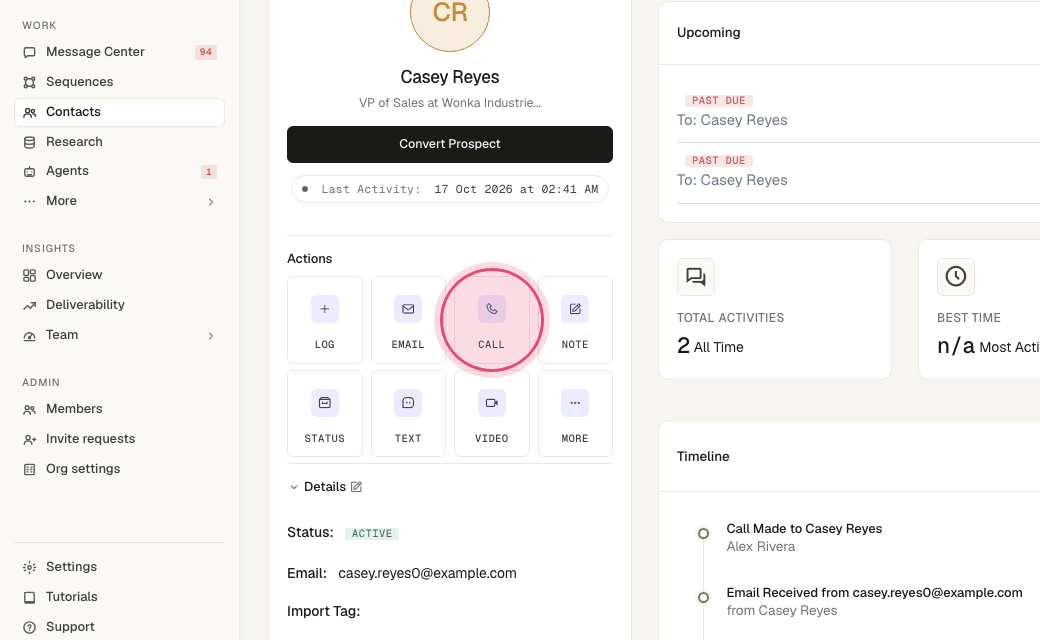Click the EMAIL action button

point(408,320)
